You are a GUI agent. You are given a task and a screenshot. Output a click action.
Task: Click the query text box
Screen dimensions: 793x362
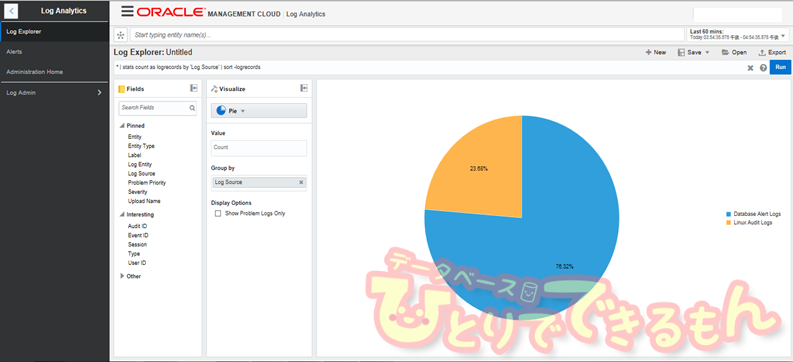(430, 67)
